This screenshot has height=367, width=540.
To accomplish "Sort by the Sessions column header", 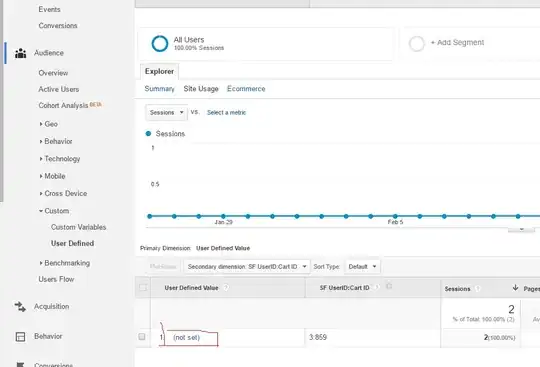I will coord(457,289).
